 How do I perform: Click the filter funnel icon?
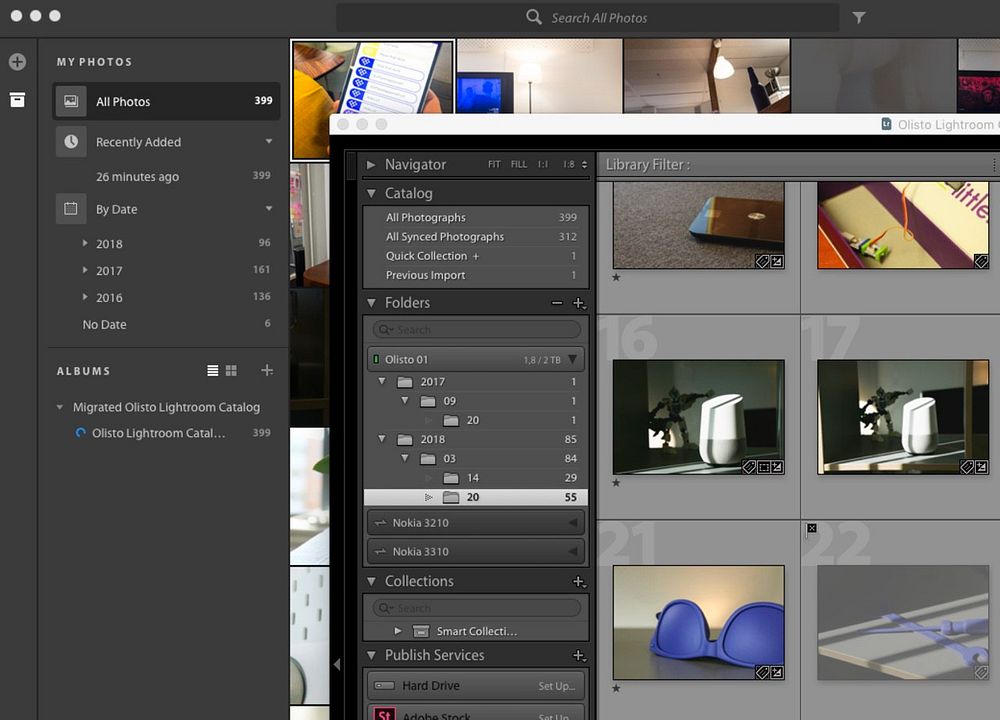(859, 17)
